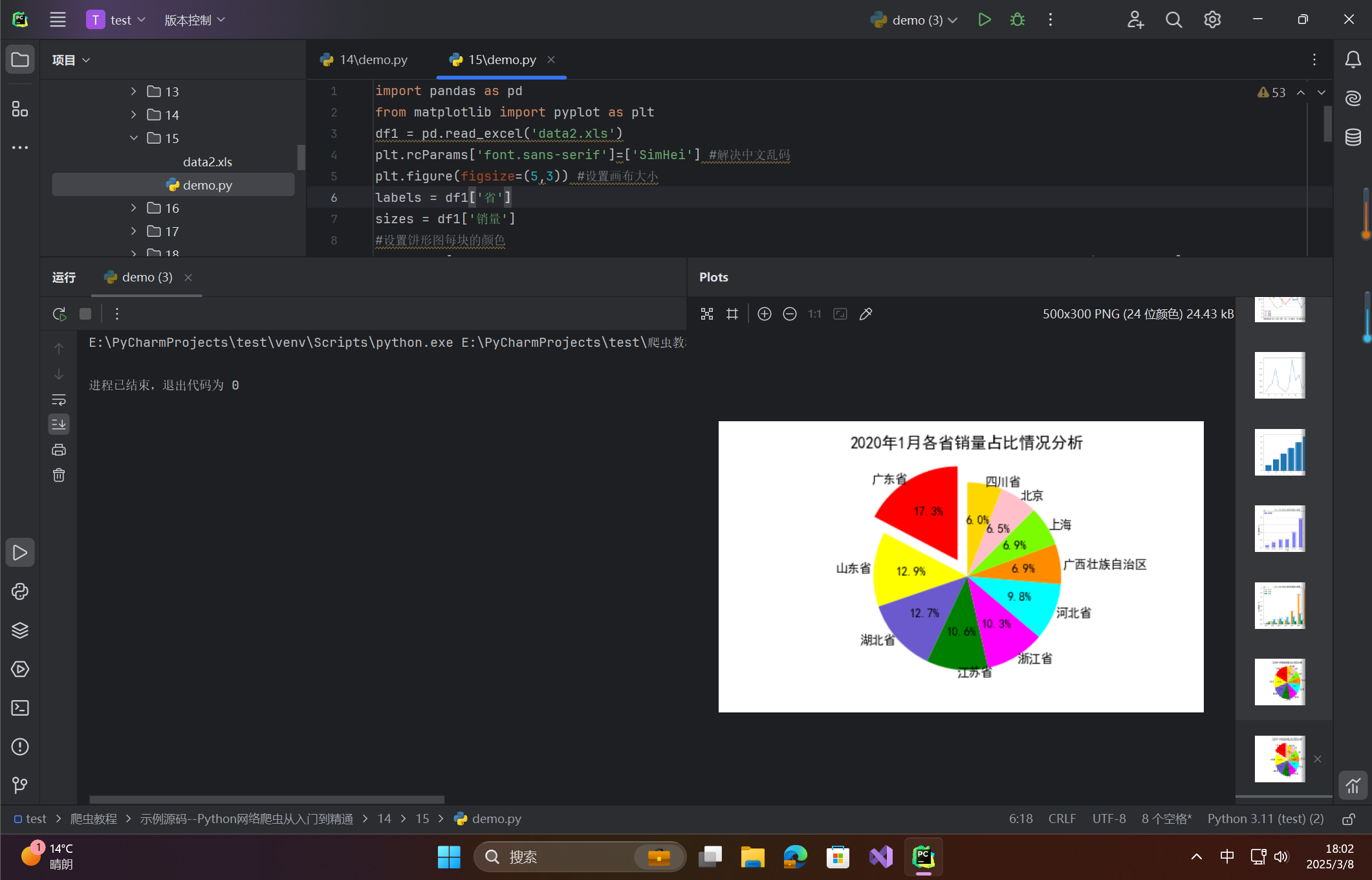Open the run configuration dropdown demo (3)
The width and height of the screenshot is (1372, 880).
(913, 19)
